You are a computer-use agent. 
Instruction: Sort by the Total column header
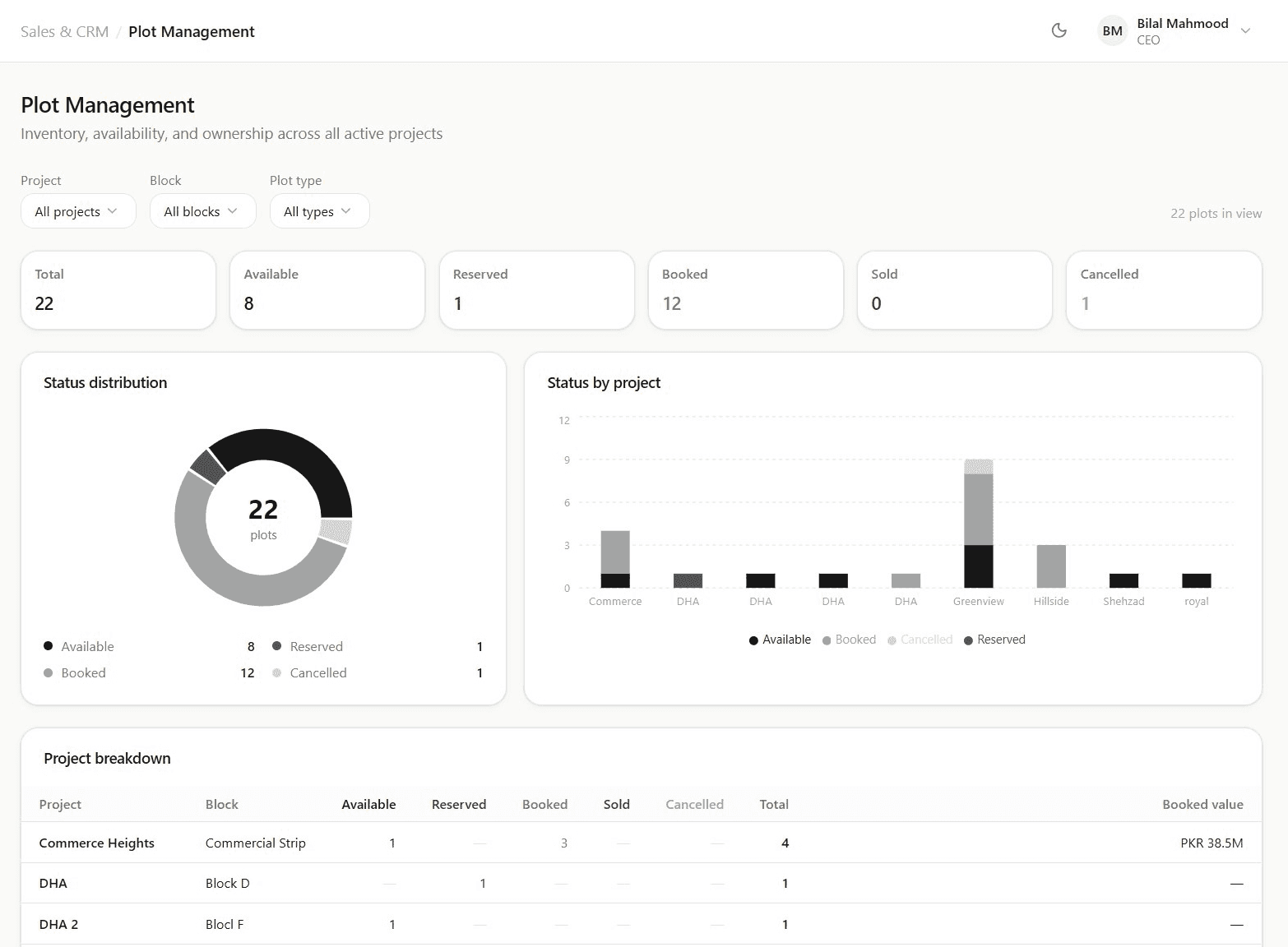tap(774, 804)
